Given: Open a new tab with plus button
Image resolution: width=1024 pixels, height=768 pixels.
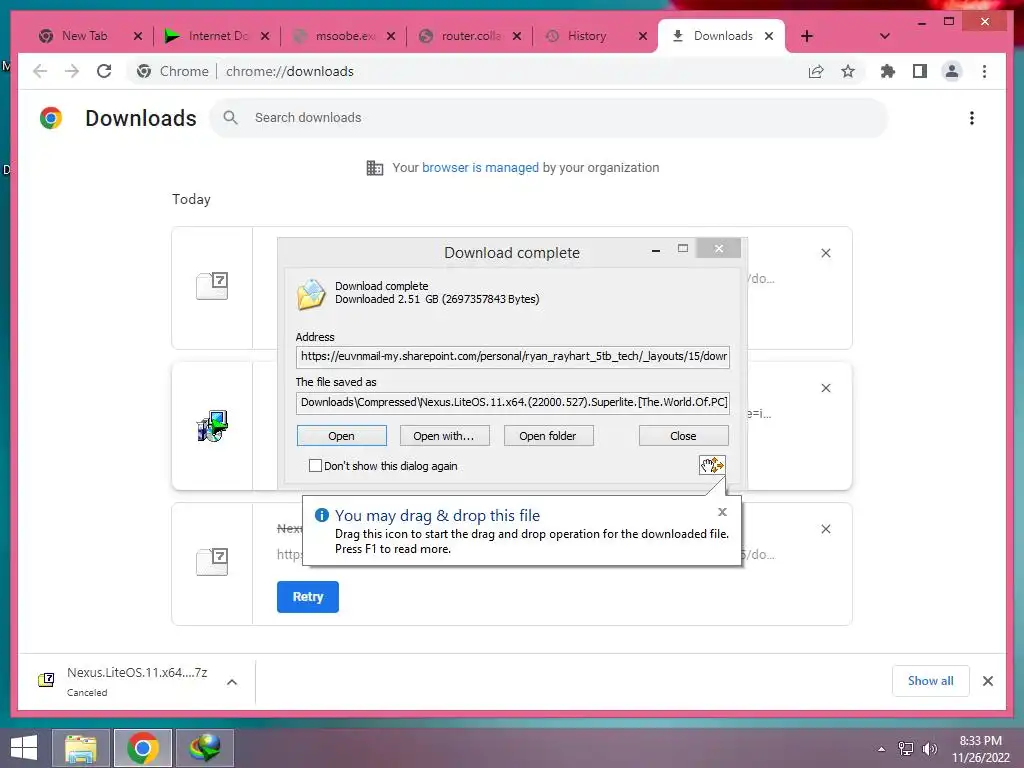Looking at the screenshot, I should pos(807,36).
